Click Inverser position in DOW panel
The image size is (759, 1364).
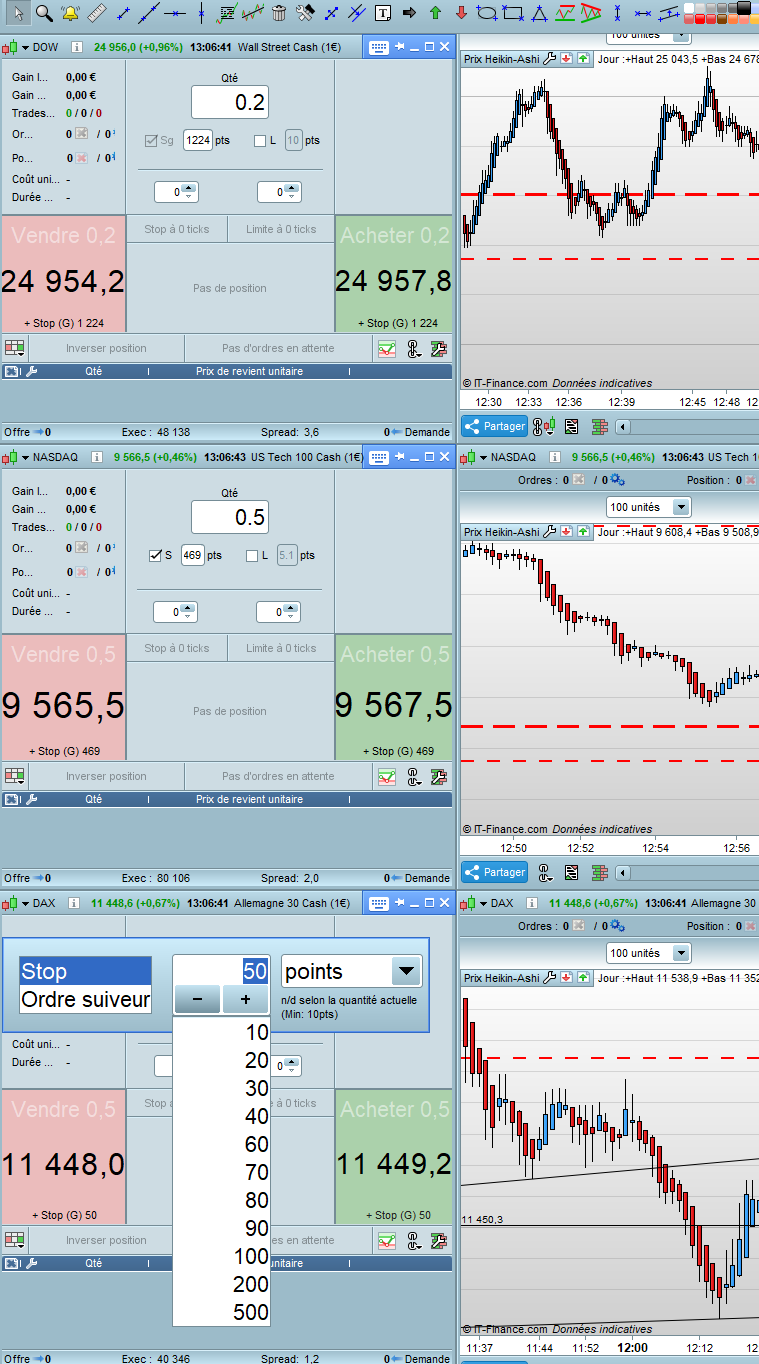click(106, 349)
